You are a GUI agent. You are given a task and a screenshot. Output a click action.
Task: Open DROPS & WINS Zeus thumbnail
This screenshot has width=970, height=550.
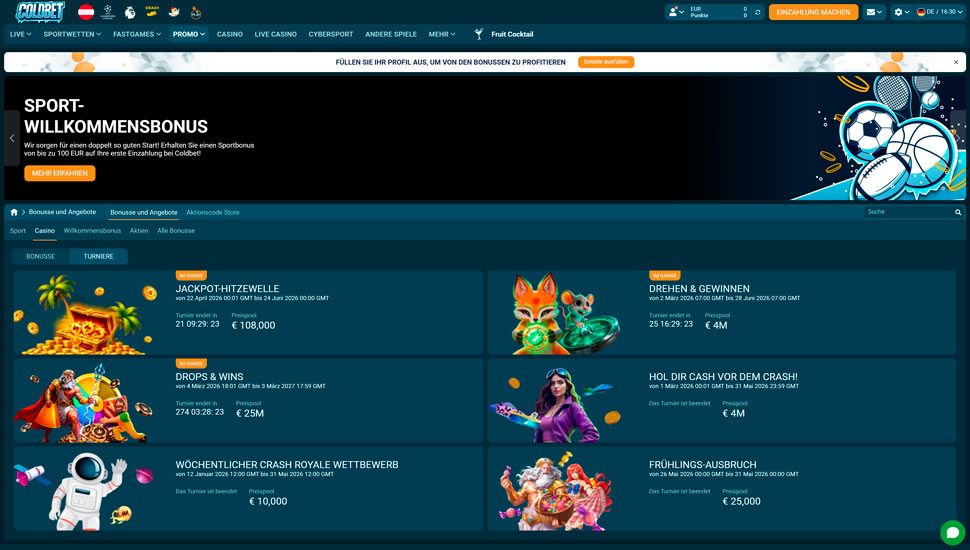point(84,402)
